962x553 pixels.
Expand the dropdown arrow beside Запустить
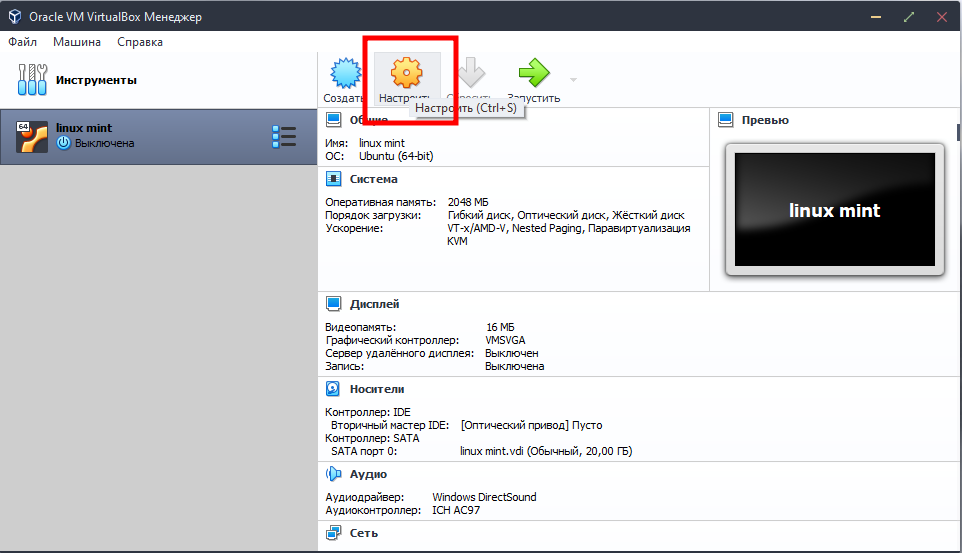pyautogui.click(x=573, y=79)
